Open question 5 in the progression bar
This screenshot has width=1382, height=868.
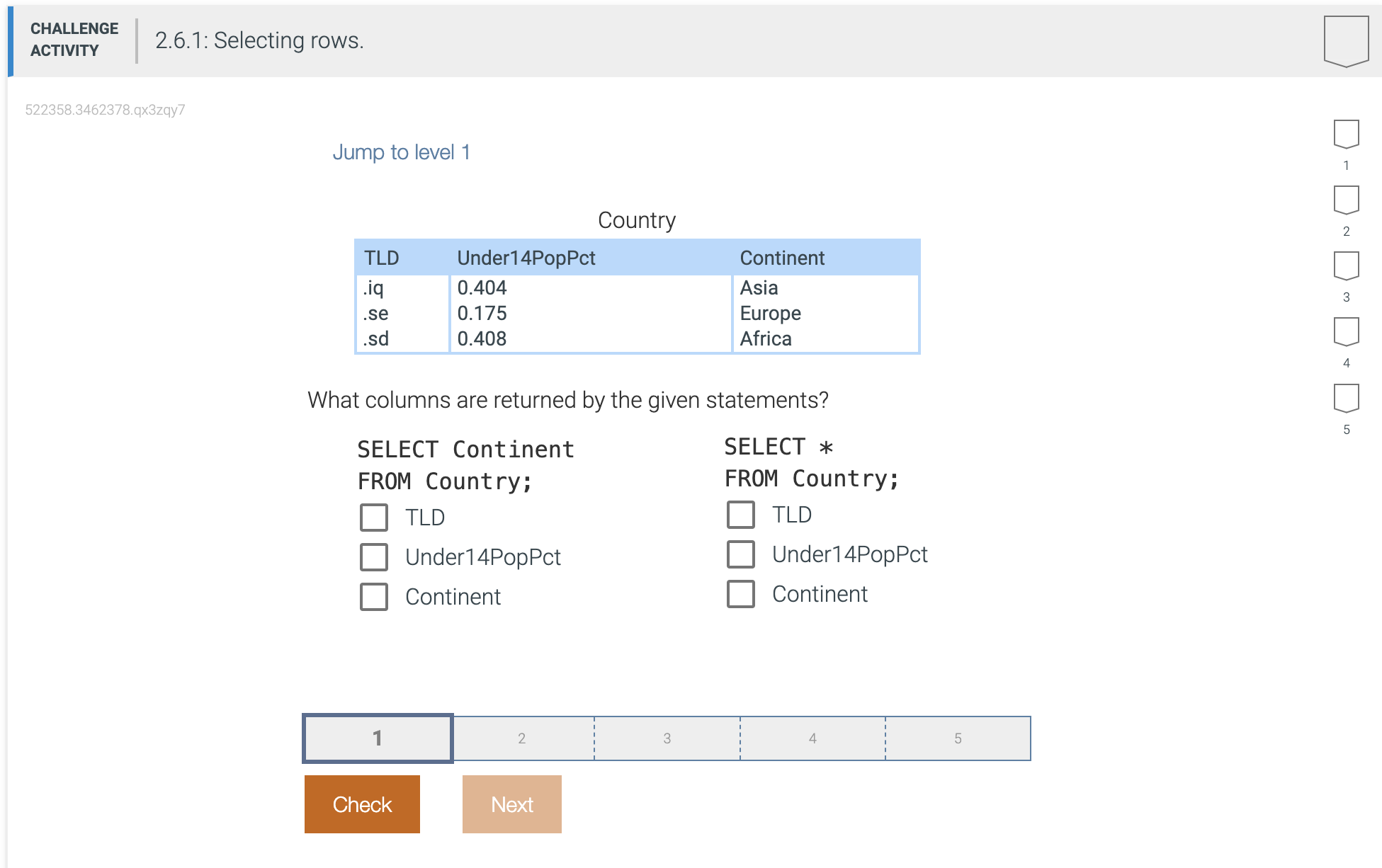[x=958, y=738]
